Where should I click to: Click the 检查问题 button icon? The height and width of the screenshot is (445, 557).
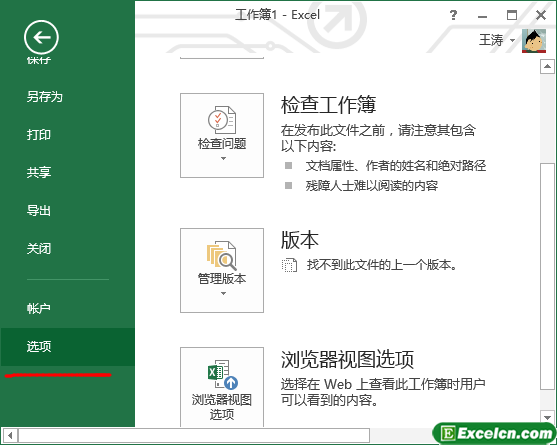pos(222,120)
